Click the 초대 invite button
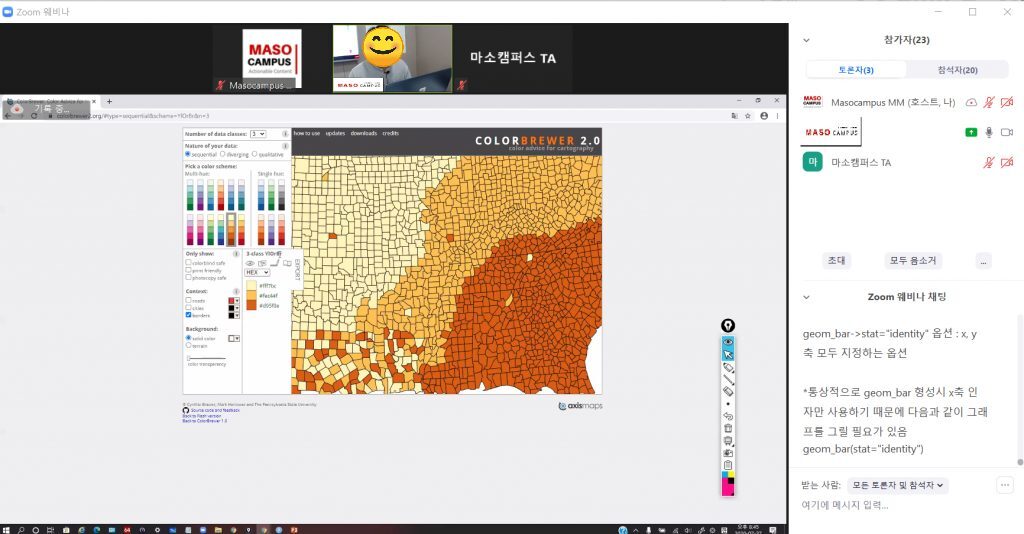The height and width of the screenshot is (534, 1024). pyautogui.click(x=836, y=260)
